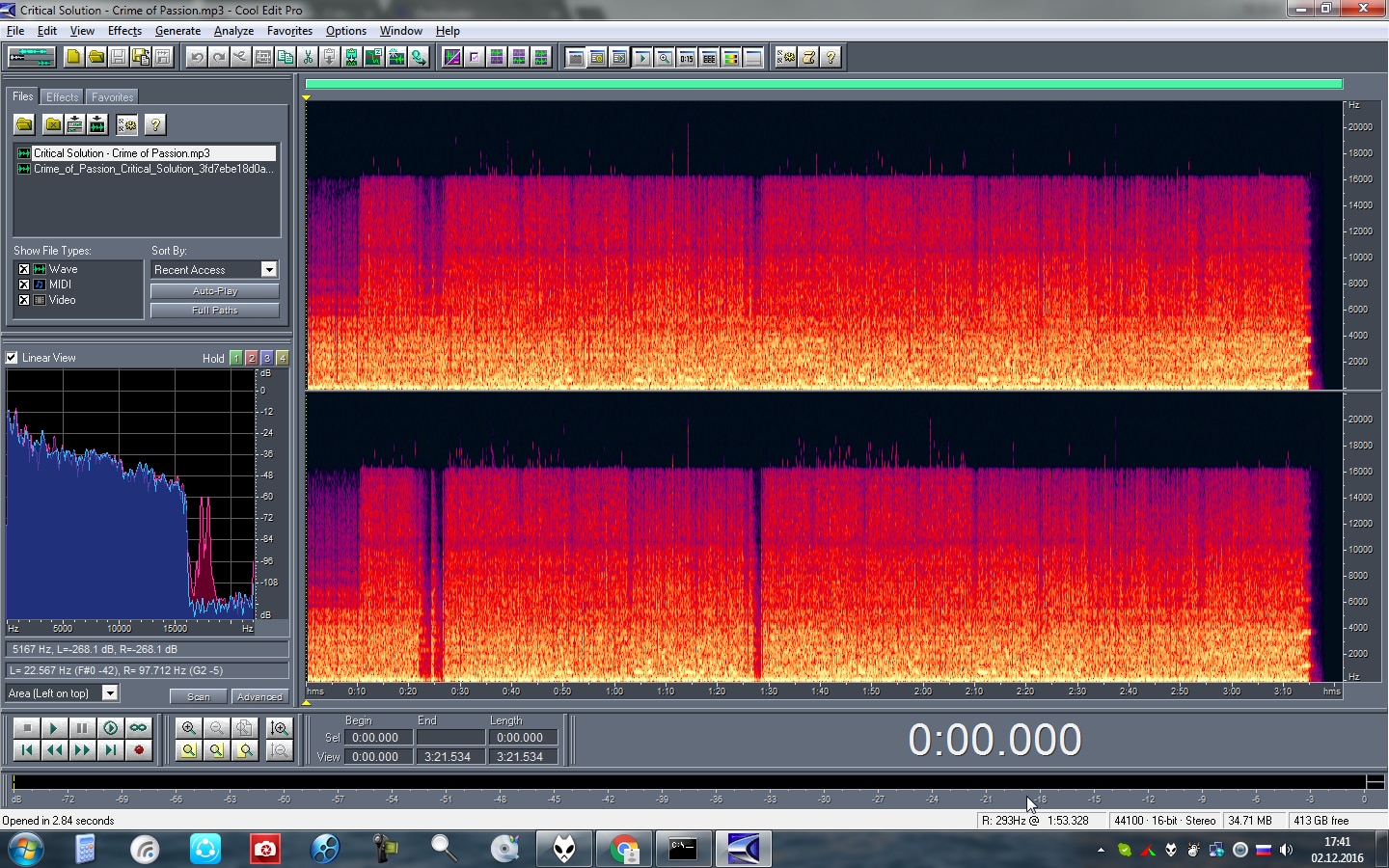The height and width of the screenshot is (868, 1389).
Task: Click the Fast Forward transport button
Action: [82, 750]
